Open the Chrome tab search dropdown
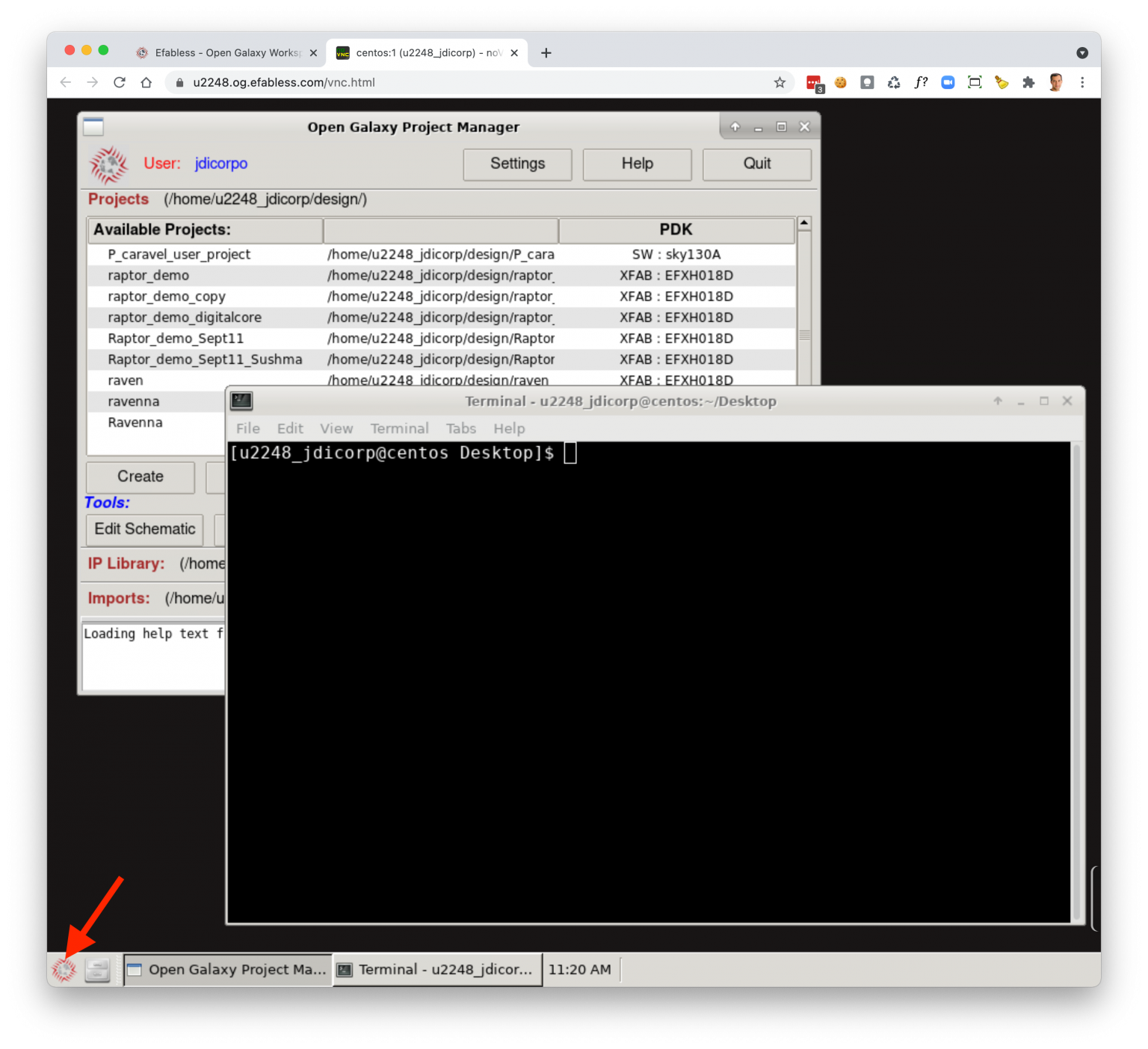This screenshot has height=1049, width=1148. (x=1082, y=52)
